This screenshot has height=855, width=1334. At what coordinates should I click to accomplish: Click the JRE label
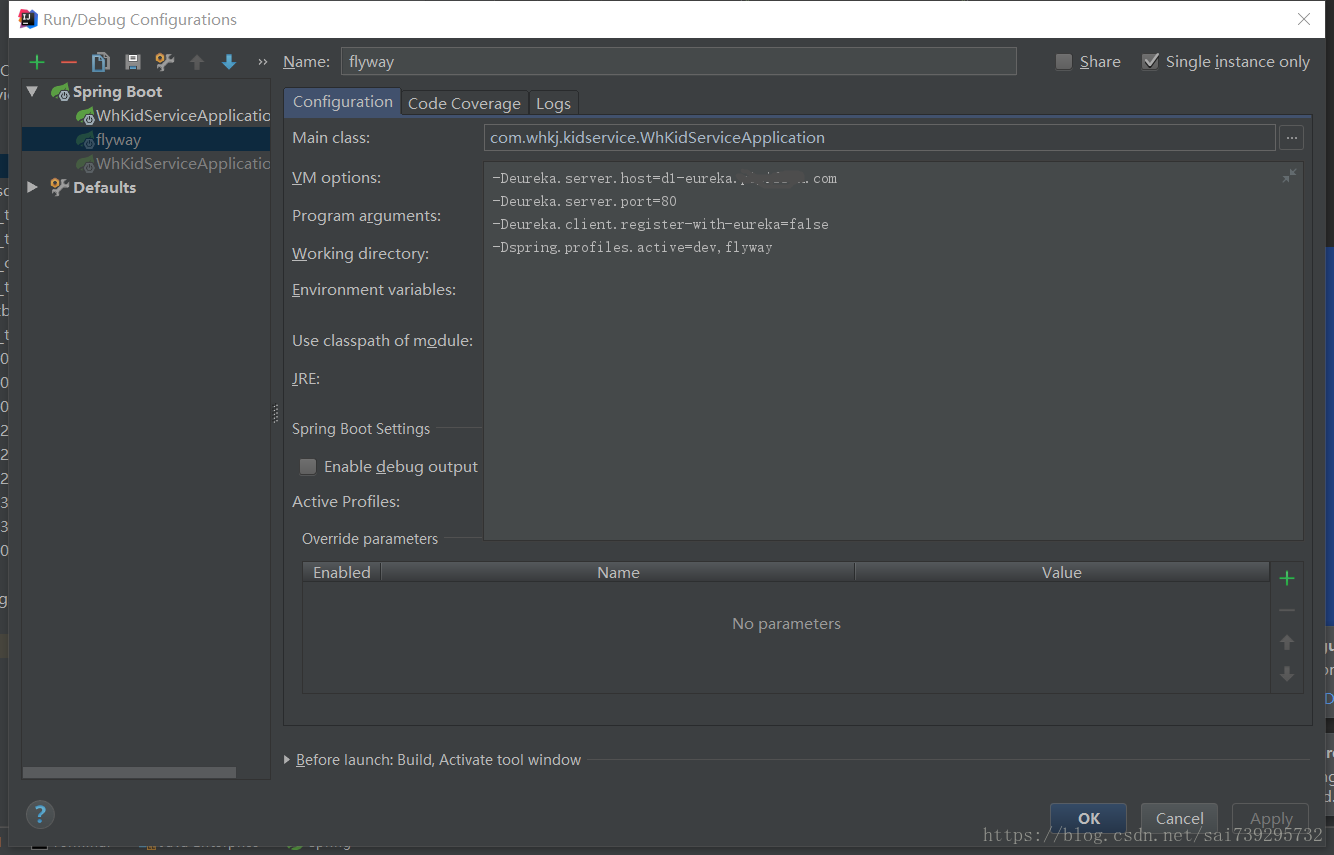[x=306, y=378]
